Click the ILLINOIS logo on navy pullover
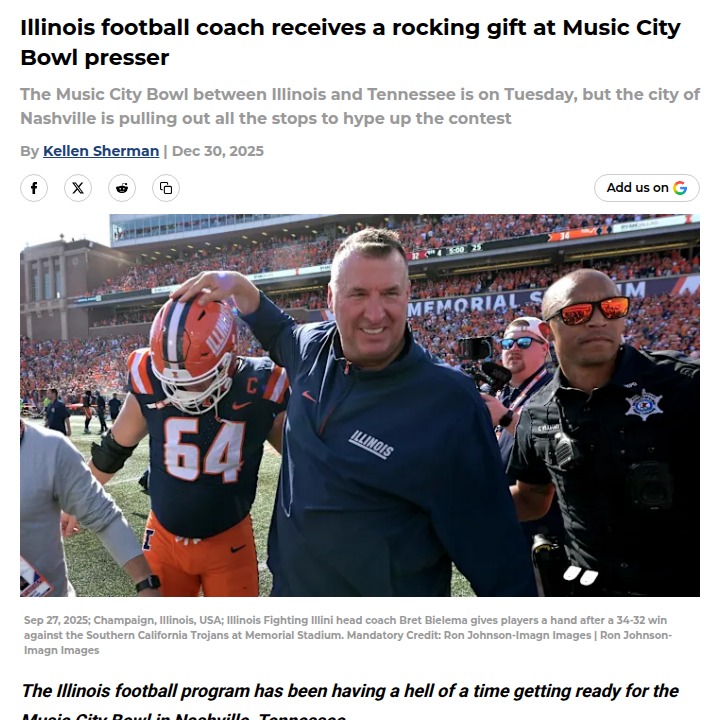The width and height of the screenshot is (720, 720). coord(371,444)
